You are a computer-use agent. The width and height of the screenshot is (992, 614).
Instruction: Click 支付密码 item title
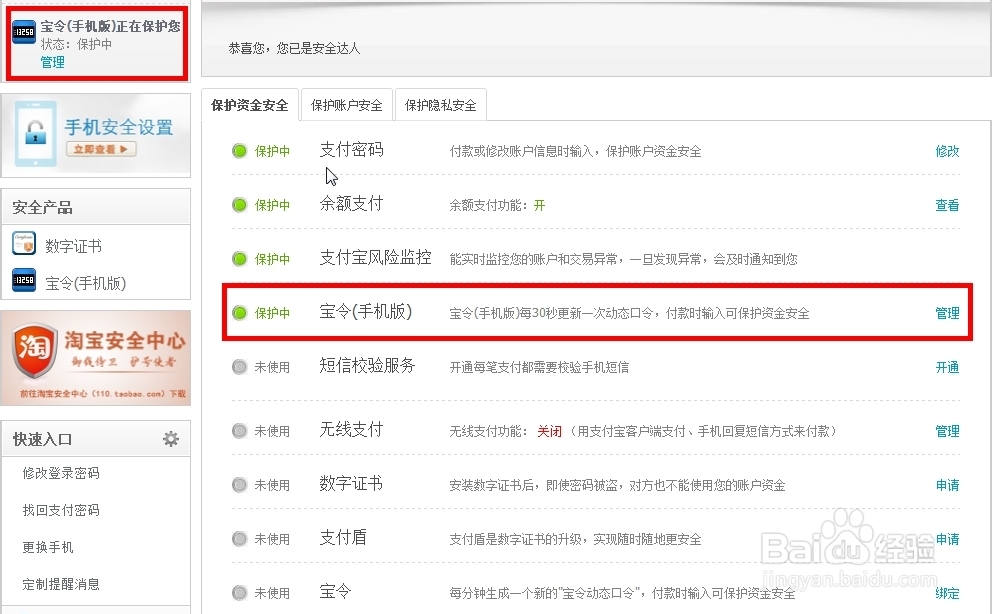click(352, 150)
